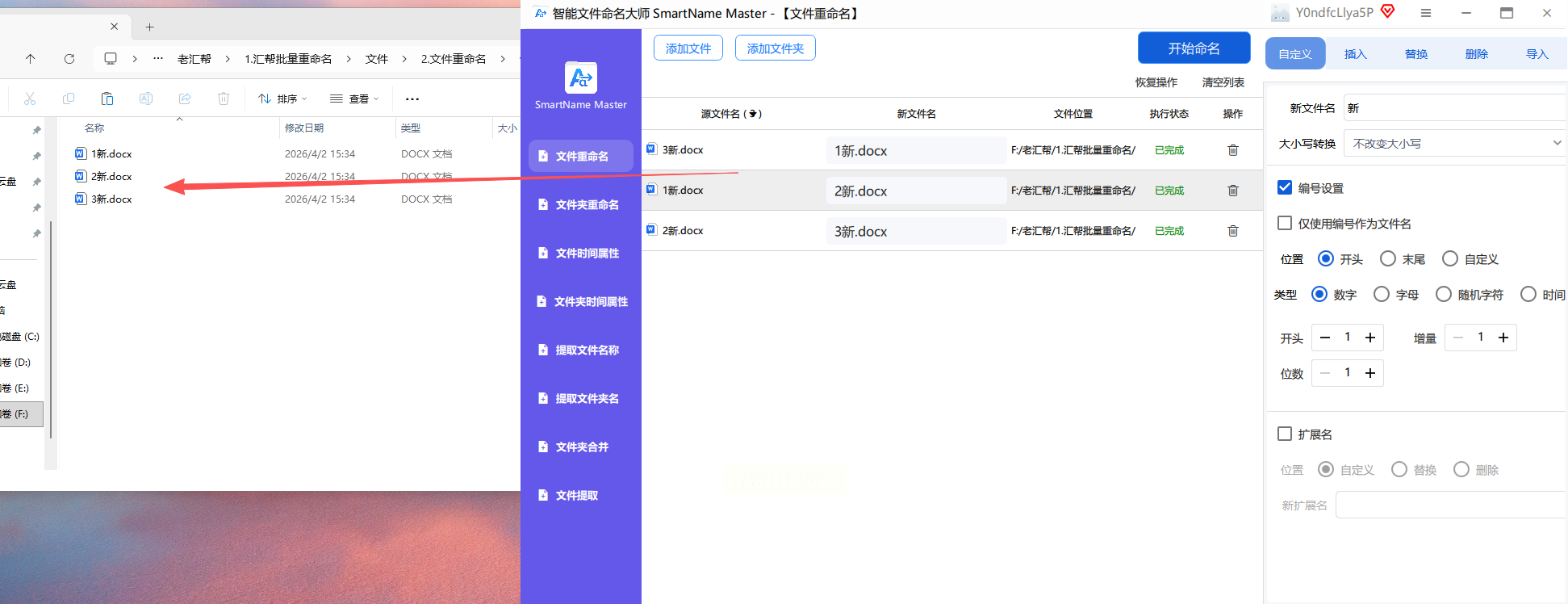
Task: Open new tab with plus icon in Explorer
Action: 149,27
